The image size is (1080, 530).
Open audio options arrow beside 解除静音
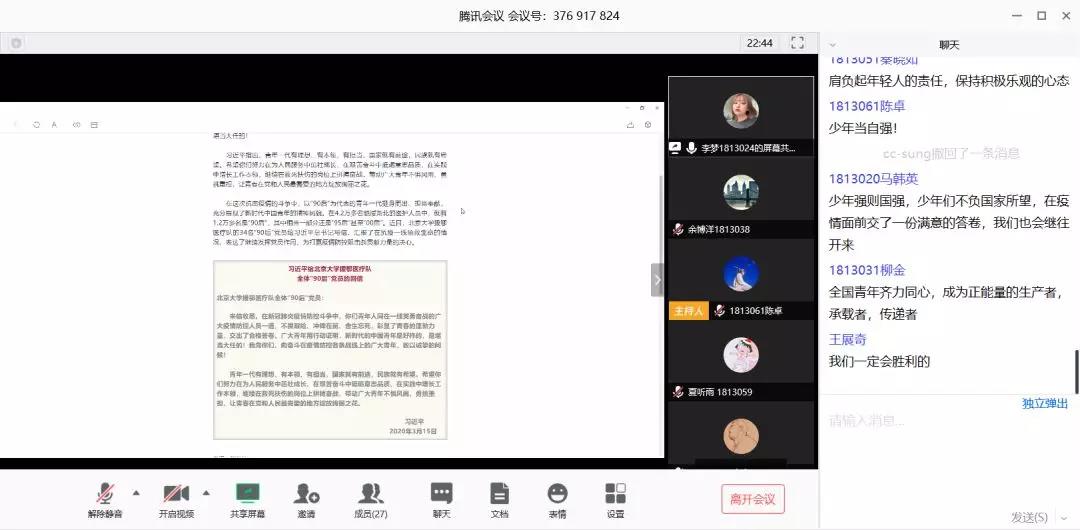(136, 492)
